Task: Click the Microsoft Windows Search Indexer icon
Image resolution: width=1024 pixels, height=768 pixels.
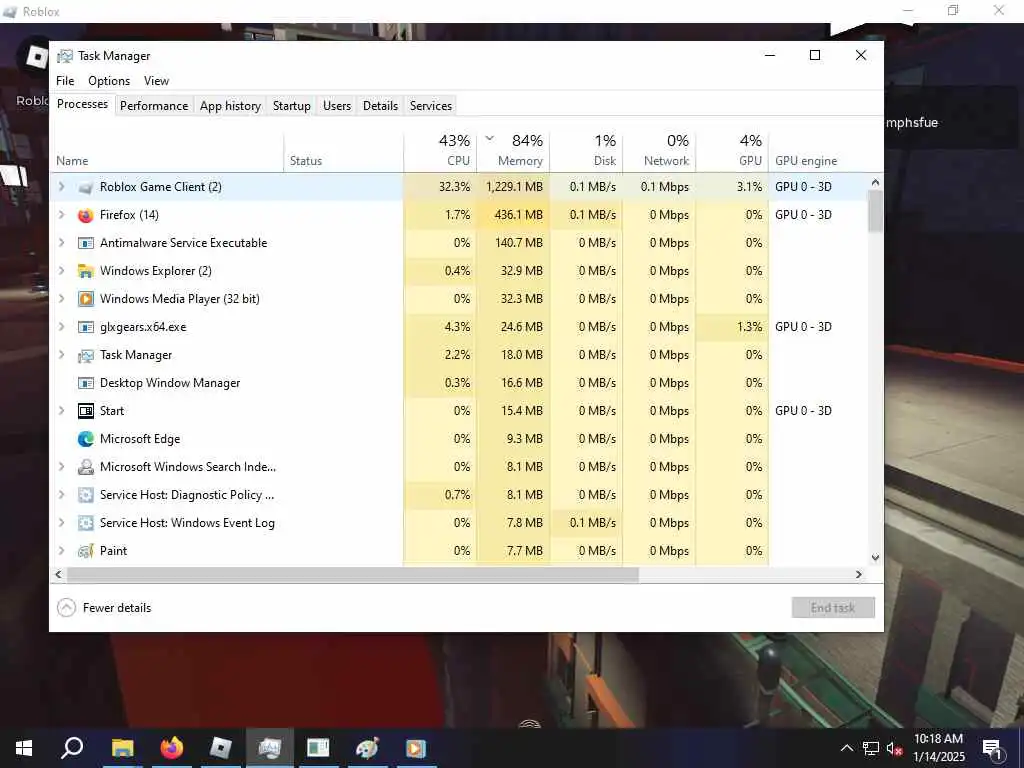Action: pos(86,467)
